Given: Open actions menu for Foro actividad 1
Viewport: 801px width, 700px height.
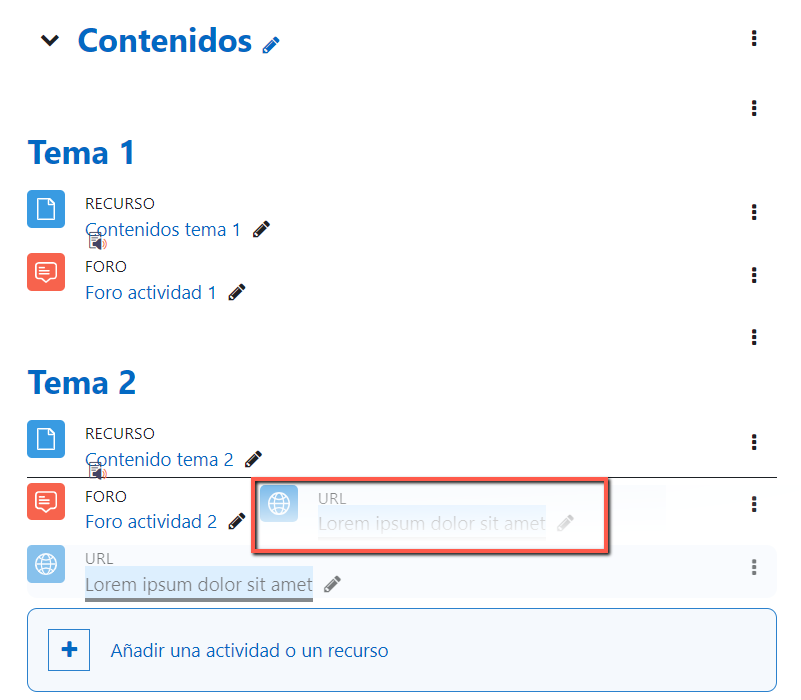Looking at the screenshot, I should pos(754,275).
